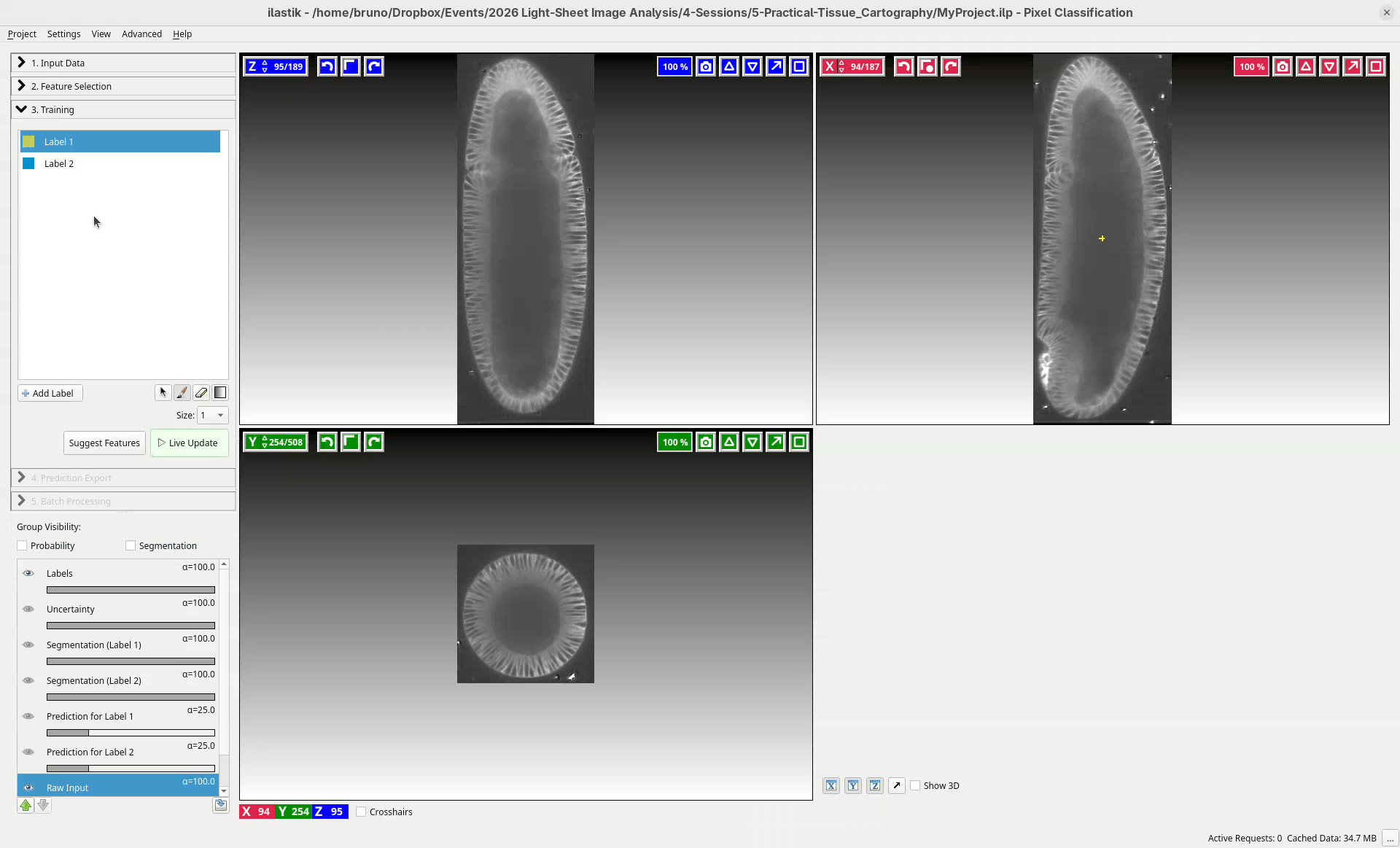
Task: Undock the X view with red arrow icon
Action: 1352,67
